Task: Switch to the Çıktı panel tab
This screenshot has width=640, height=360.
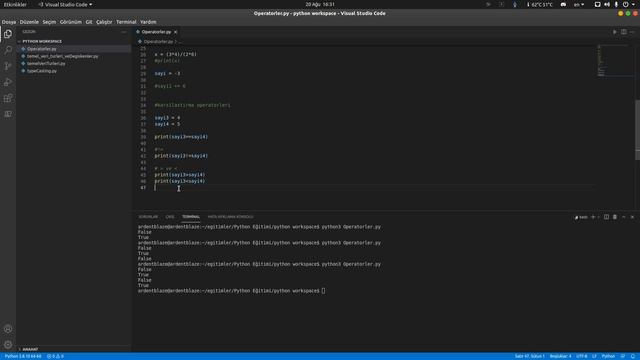Action: (170, 217)
